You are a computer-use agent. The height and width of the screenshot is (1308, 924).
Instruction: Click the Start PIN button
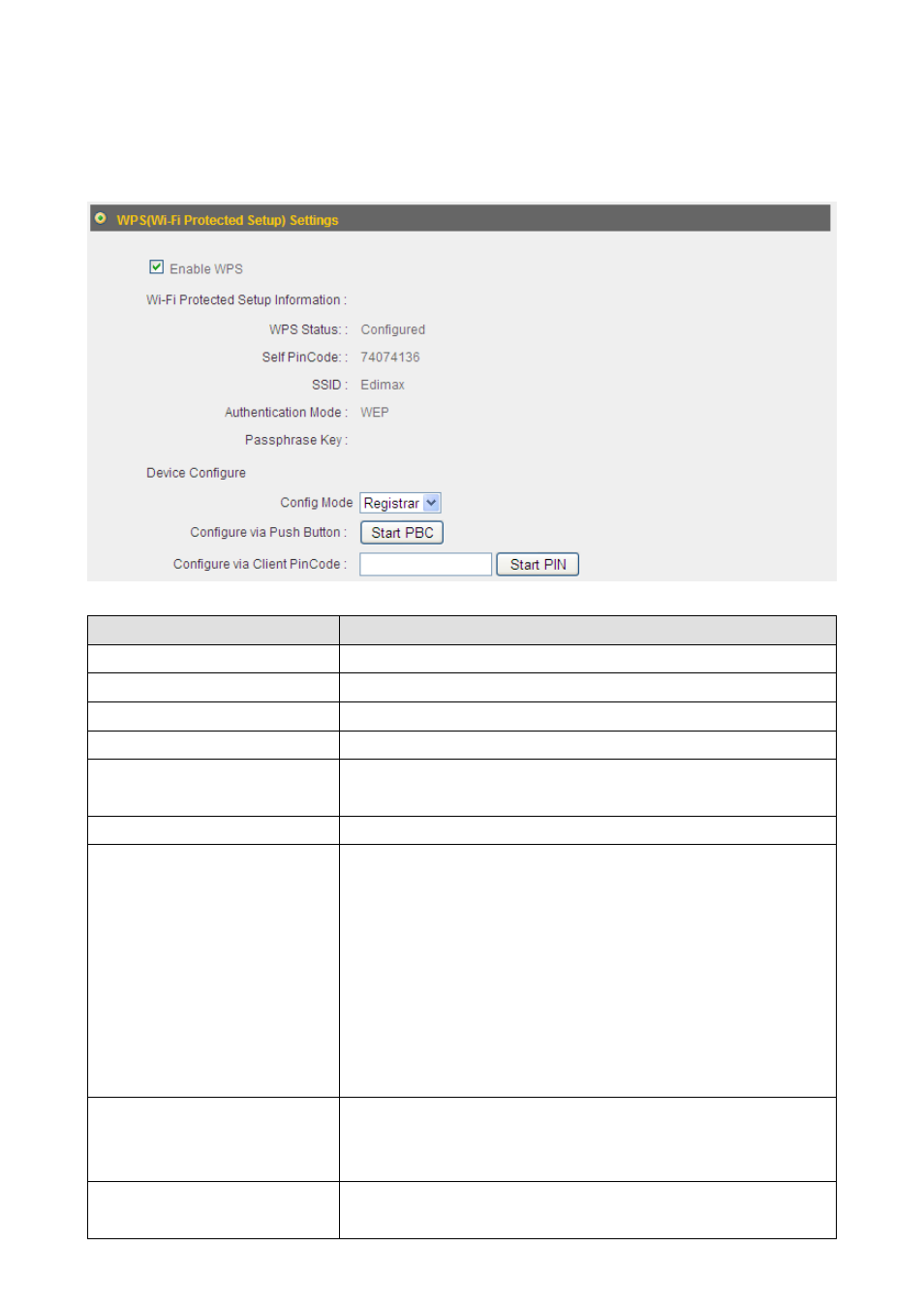pos(538,565)
